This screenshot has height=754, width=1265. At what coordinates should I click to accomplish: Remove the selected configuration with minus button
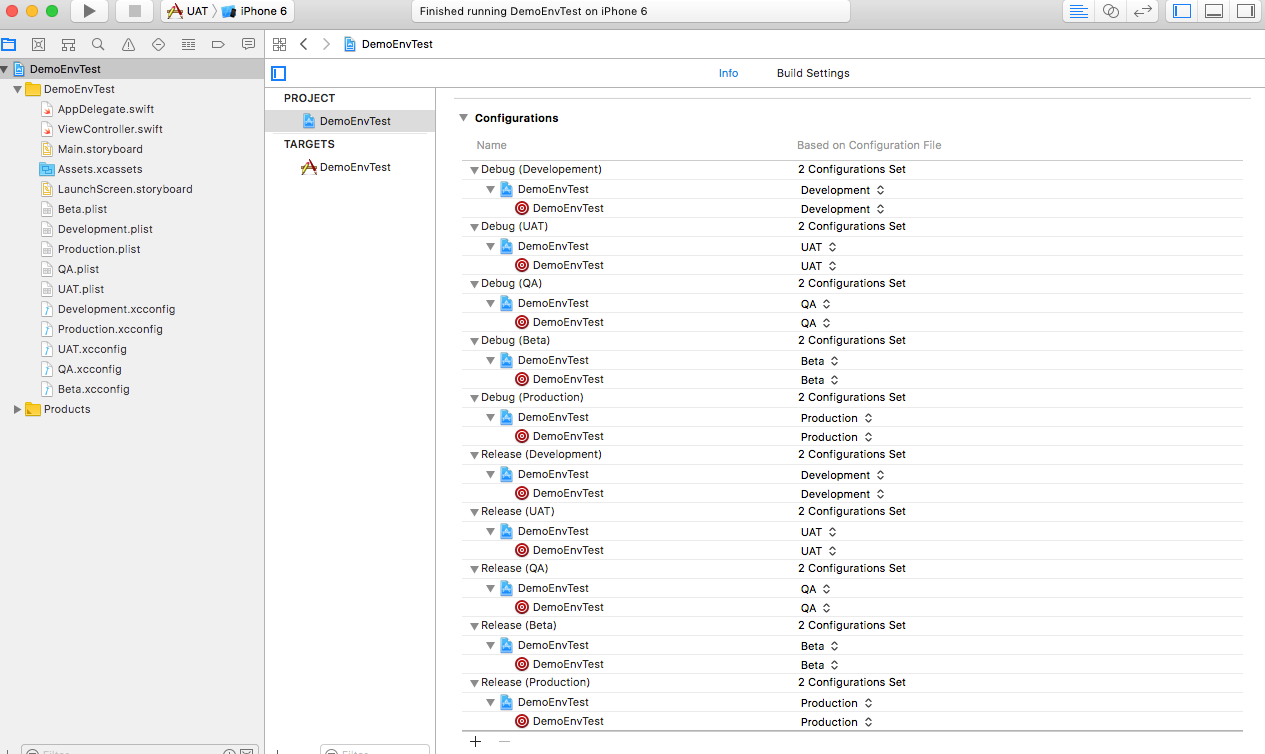[x=504, y=741]
